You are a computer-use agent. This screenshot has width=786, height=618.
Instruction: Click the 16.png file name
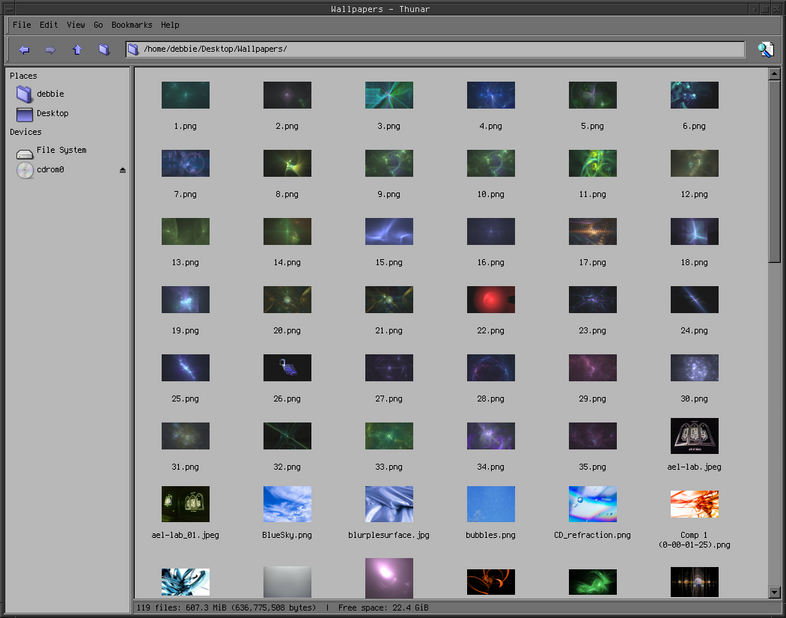tap(490, 263)
